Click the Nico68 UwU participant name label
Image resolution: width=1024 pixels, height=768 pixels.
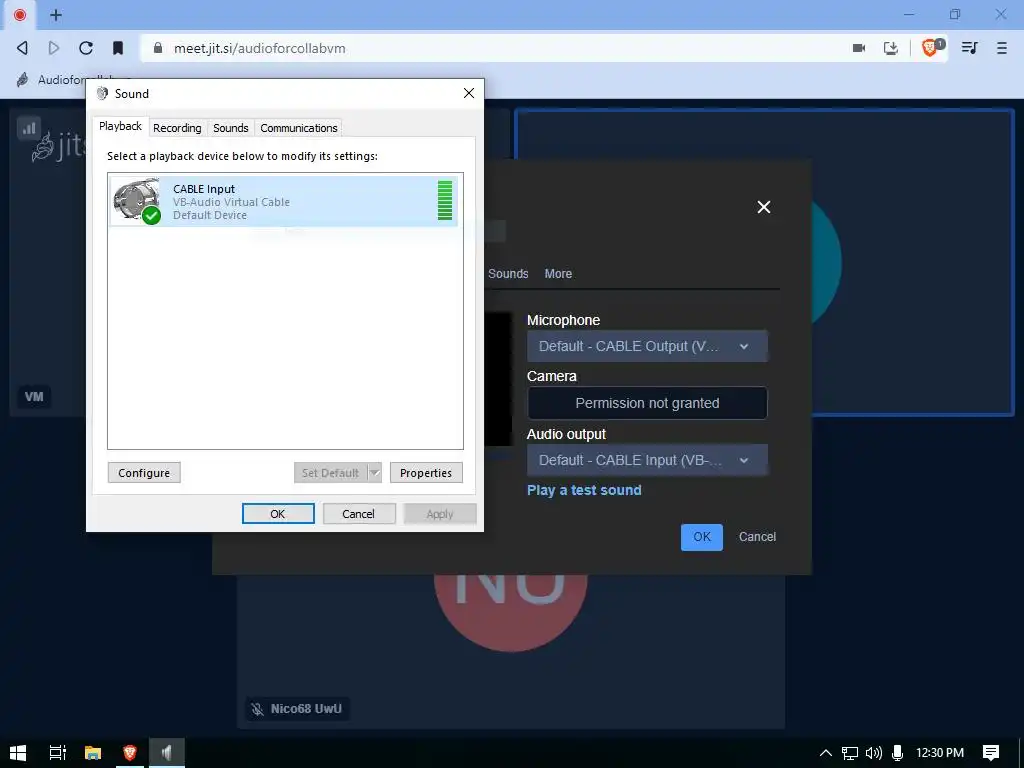tap(306, 709)
